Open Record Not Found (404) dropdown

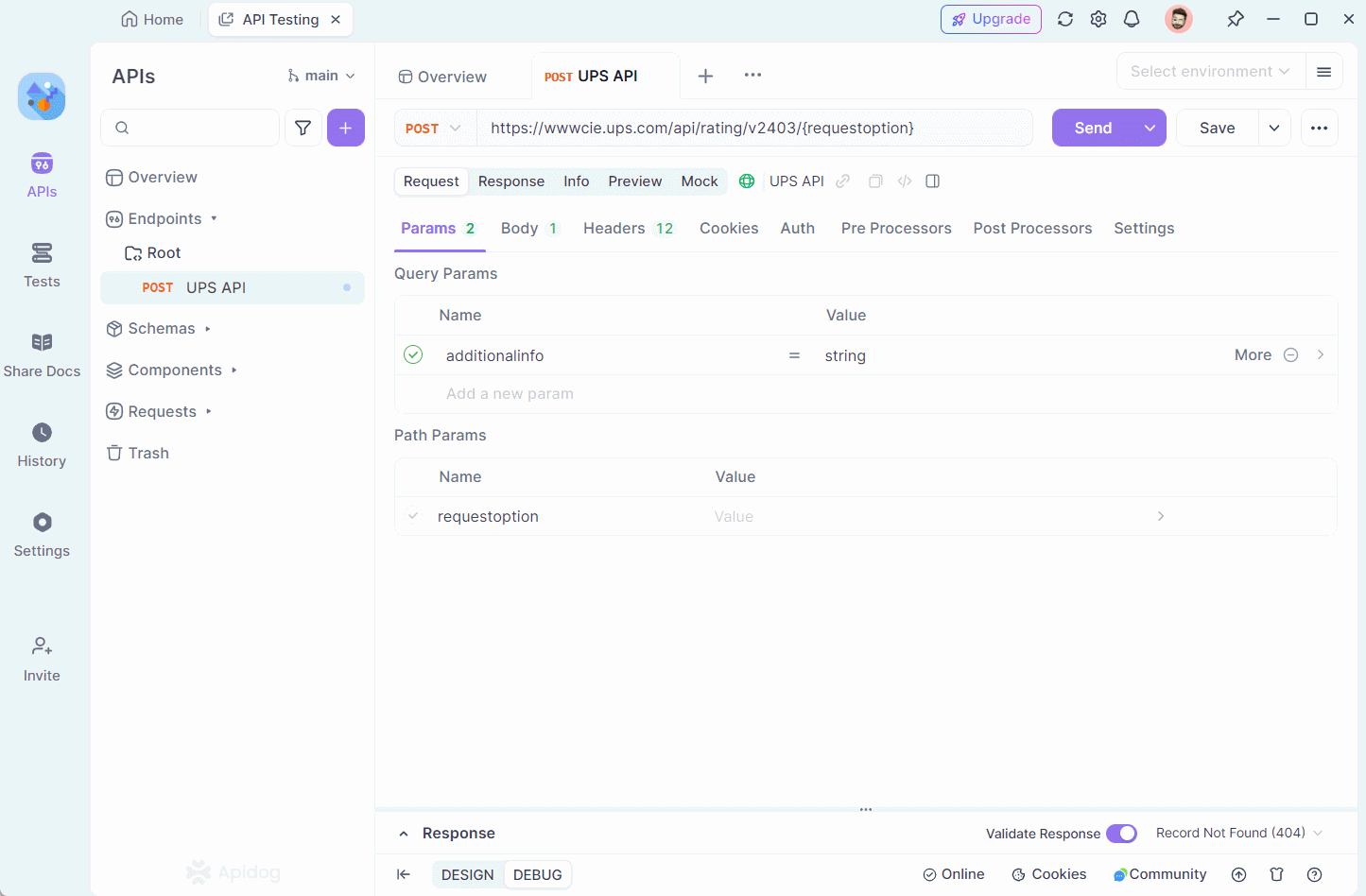[x=1239, y=833]
